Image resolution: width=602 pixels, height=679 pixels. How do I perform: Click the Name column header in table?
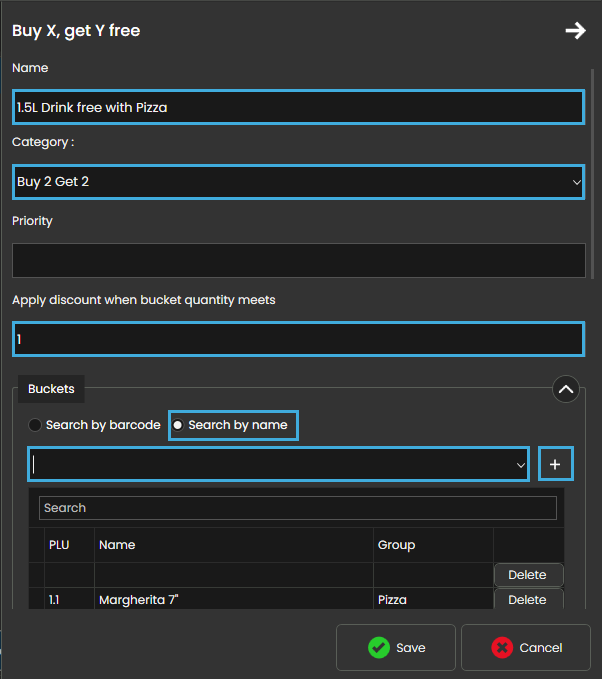click(117, 545)
